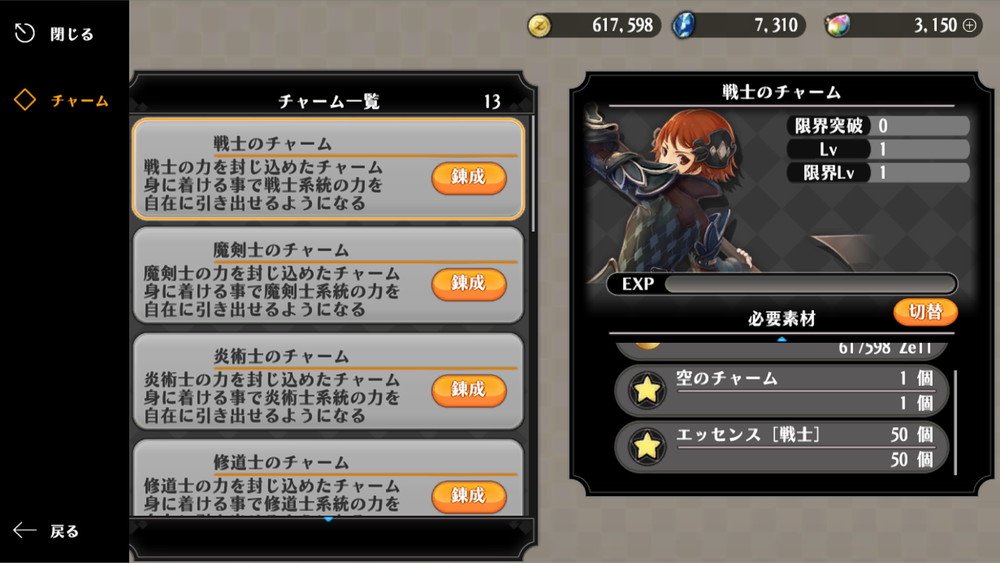Select 炎術士のチャーム list entry
The height and width of the screenshot is (563, 1000).
click(x=328, y=381)
